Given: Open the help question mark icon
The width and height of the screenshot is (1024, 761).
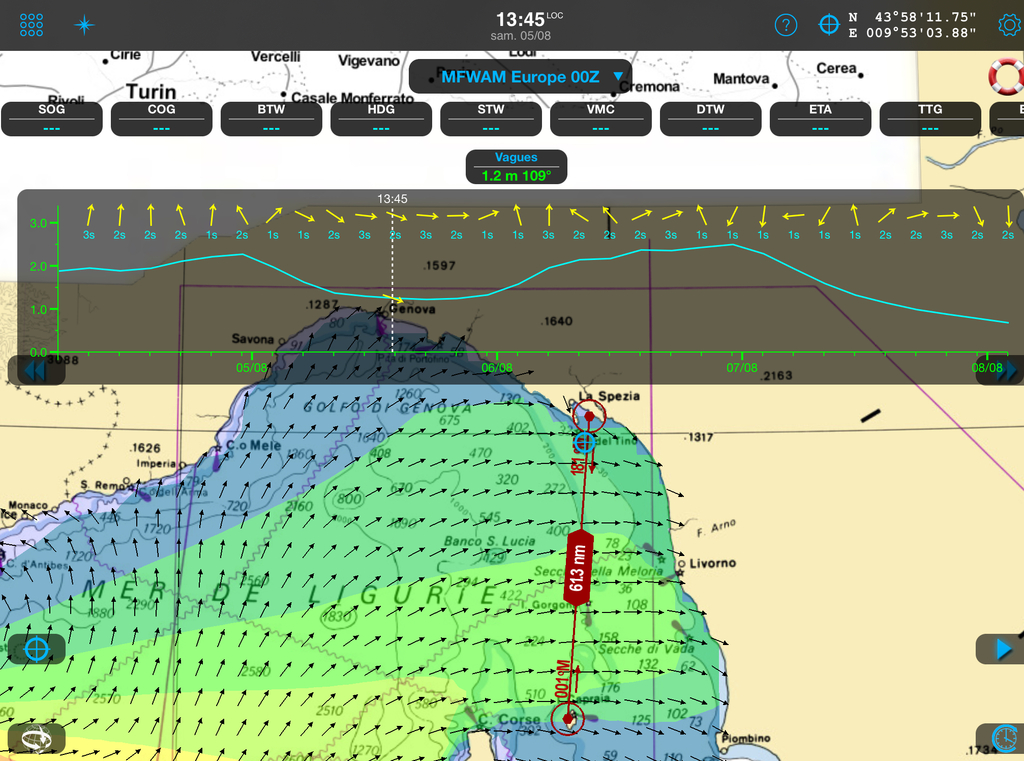Looking at the screenshot, I should tap(786, 25).
